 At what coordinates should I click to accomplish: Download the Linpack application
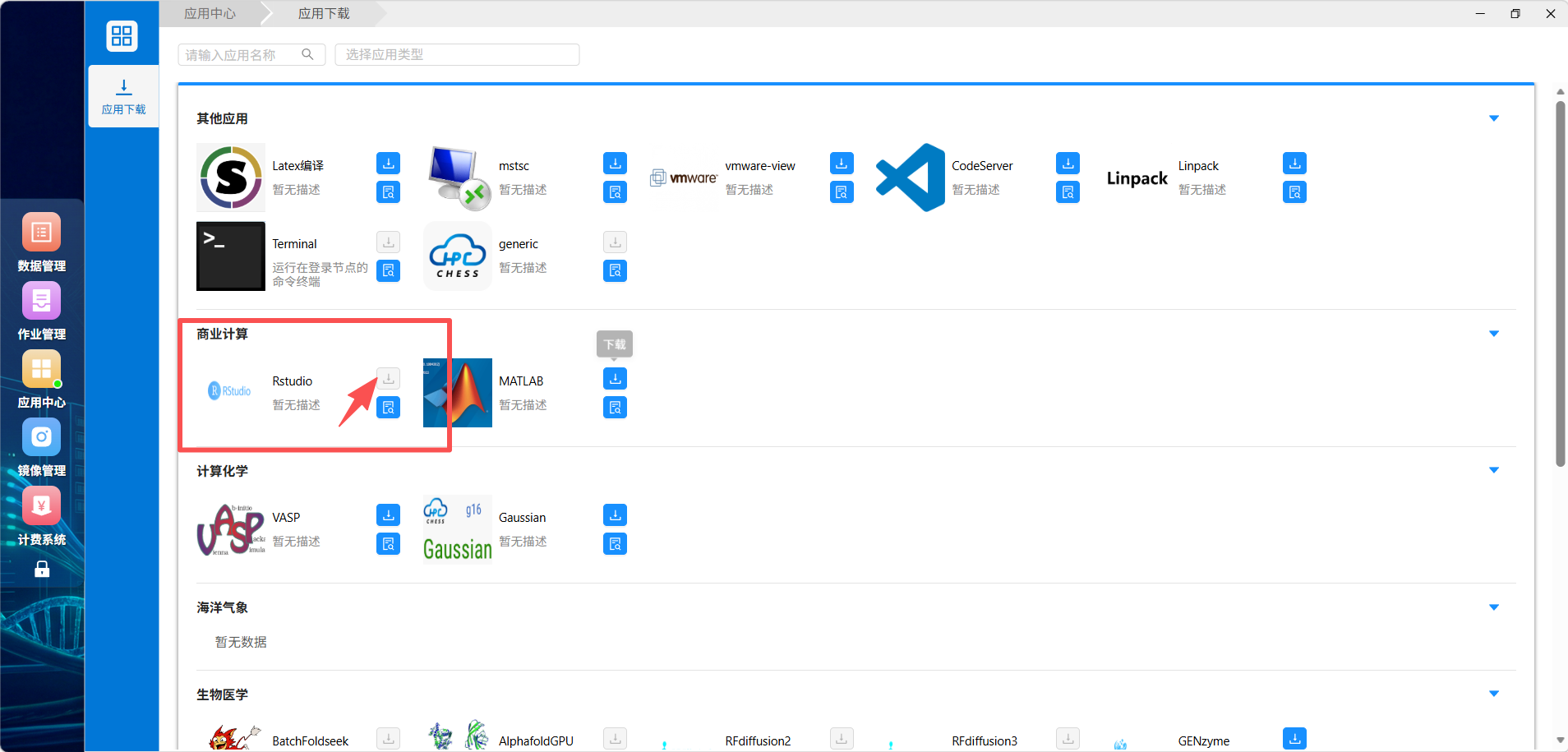[x=1294, y=164]
